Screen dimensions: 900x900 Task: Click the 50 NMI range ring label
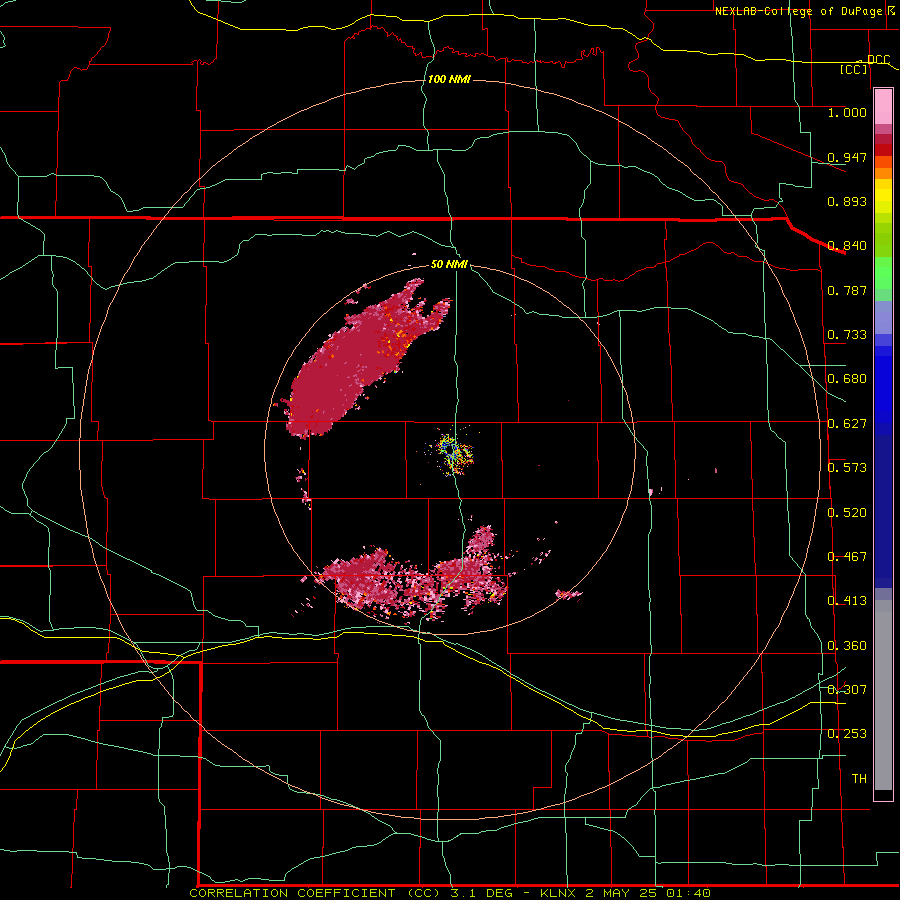point(449,264)
